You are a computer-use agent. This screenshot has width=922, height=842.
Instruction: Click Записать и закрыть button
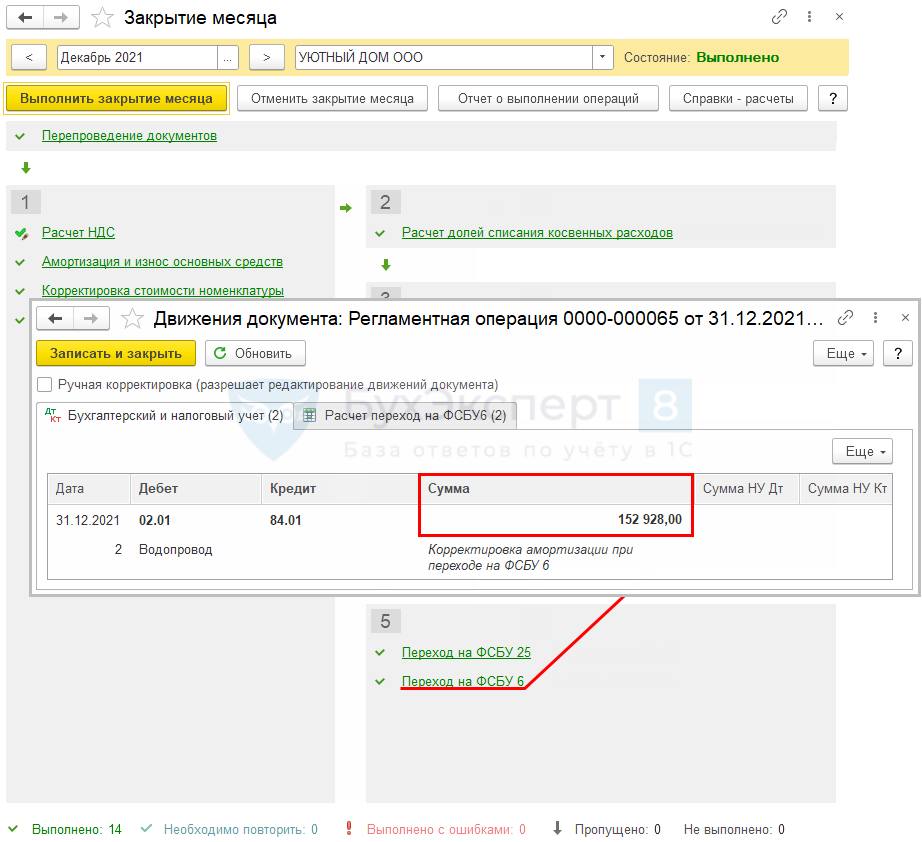(116, 353)
